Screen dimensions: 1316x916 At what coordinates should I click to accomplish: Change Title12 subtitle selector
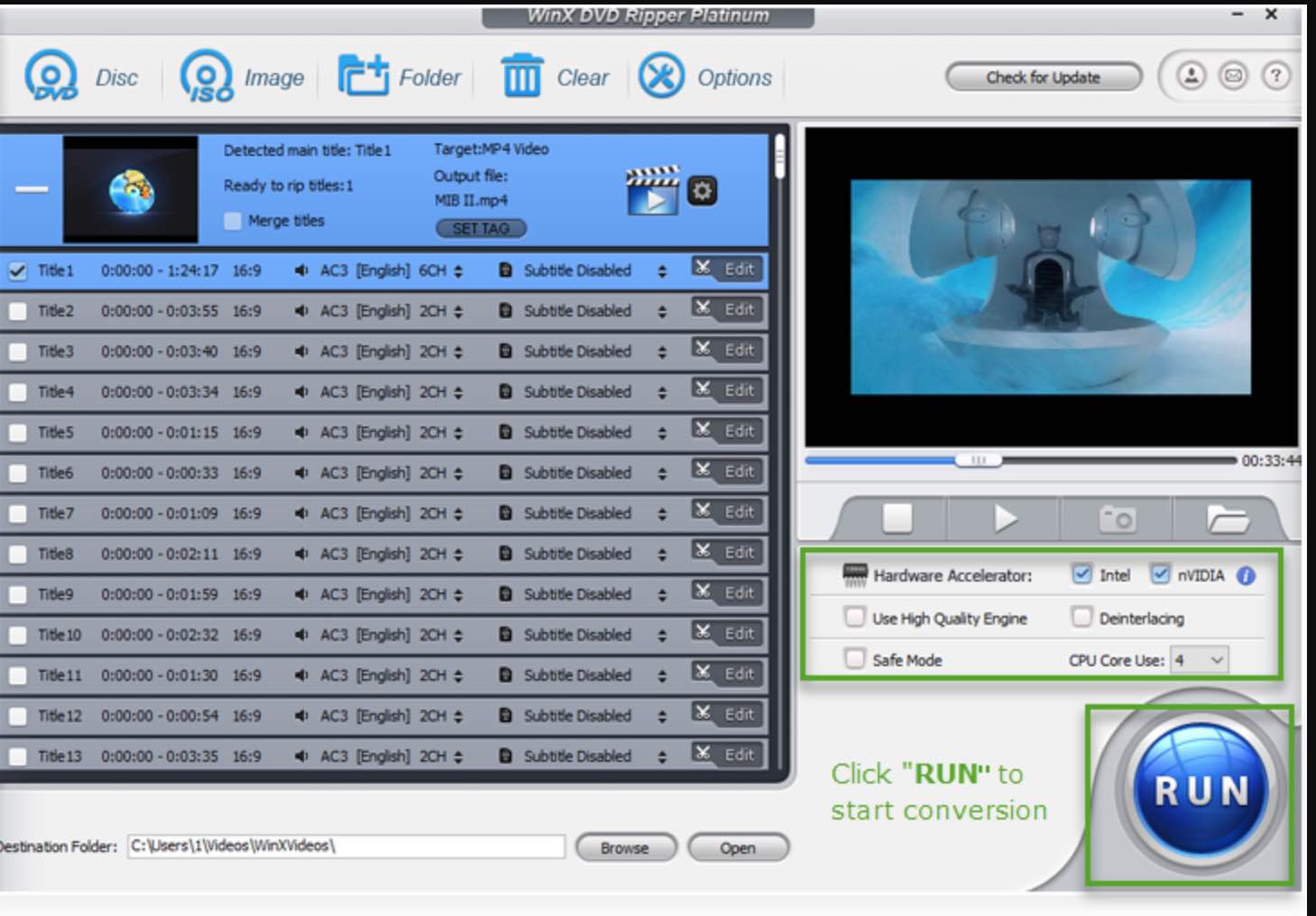pyautogui.click(x=662, y=716)
